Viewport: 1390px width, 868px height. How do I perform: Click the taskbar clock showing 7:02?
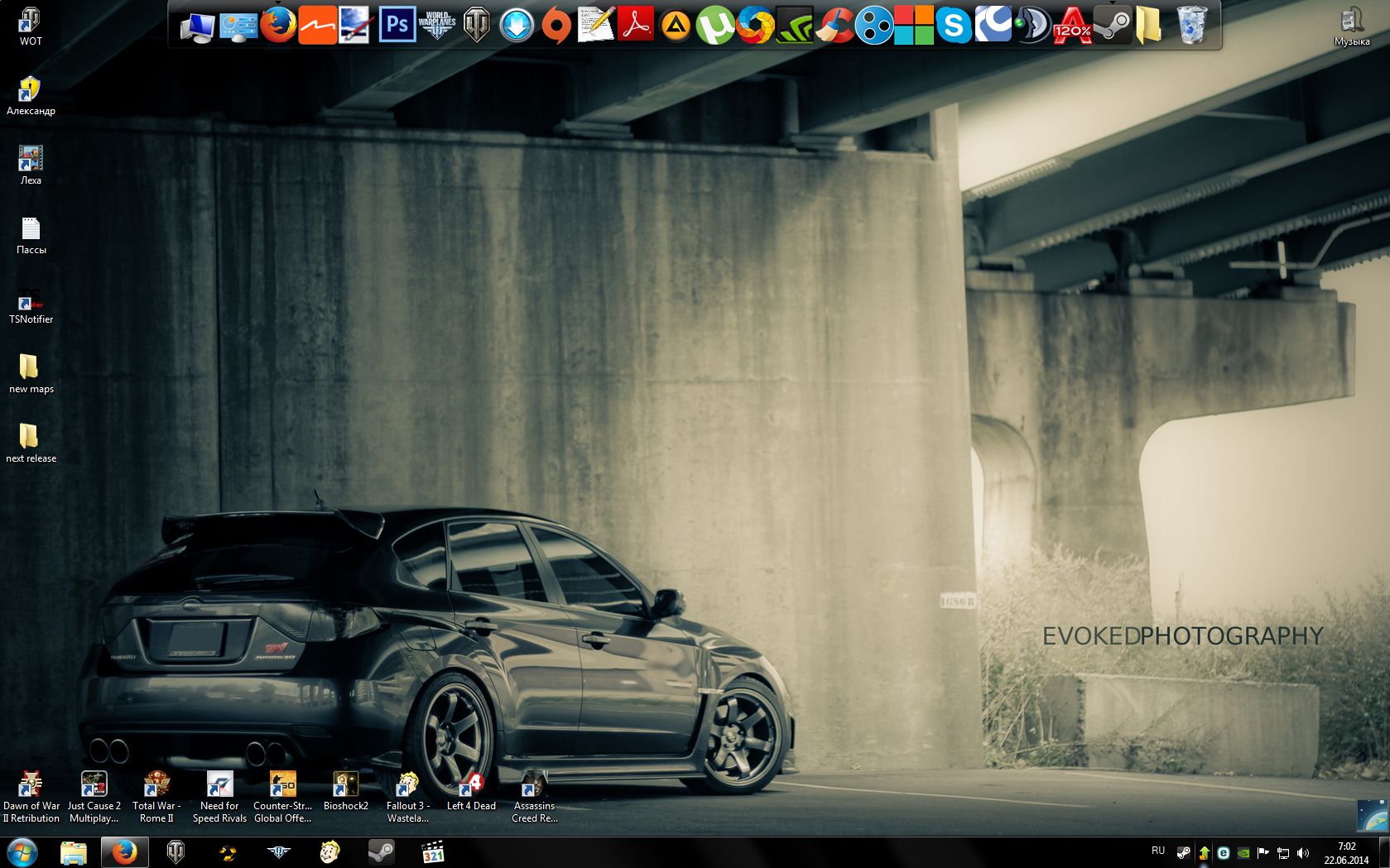1346,852
